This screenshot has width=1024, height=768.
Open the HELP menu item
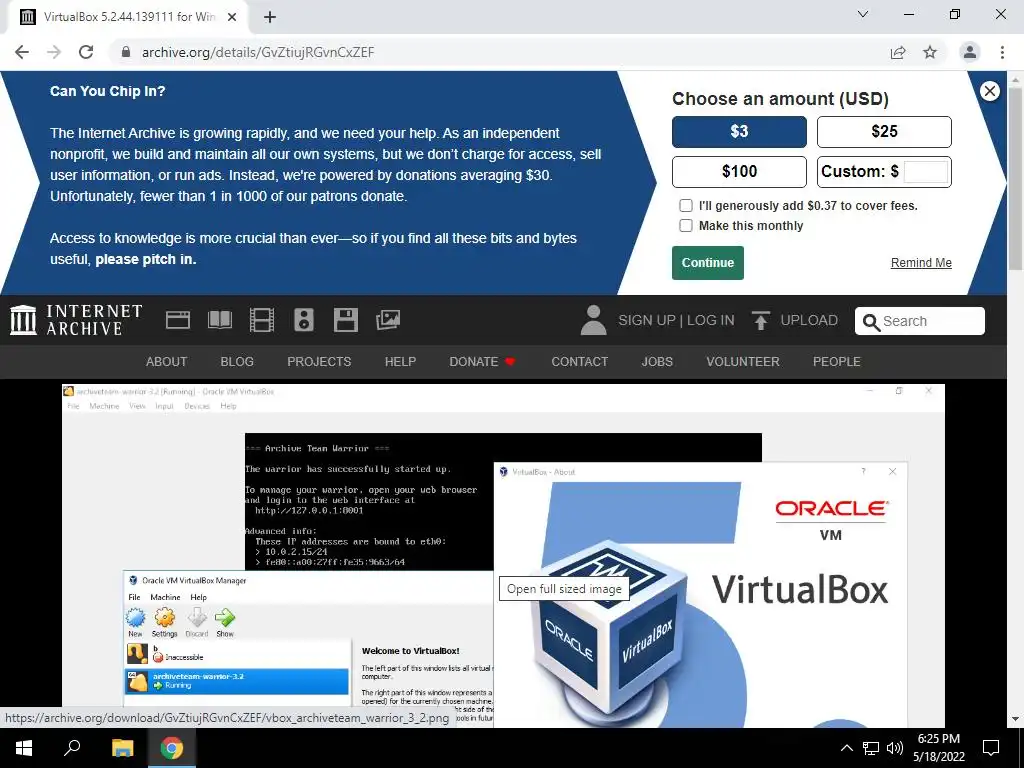(400, 362)
